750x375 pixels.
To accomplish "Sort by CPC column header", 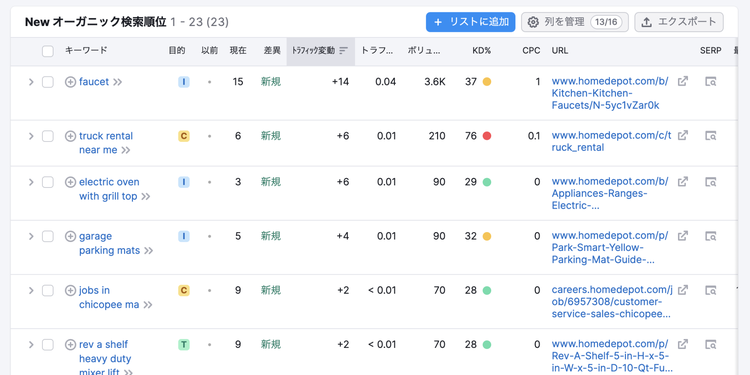I will [531, 51].
